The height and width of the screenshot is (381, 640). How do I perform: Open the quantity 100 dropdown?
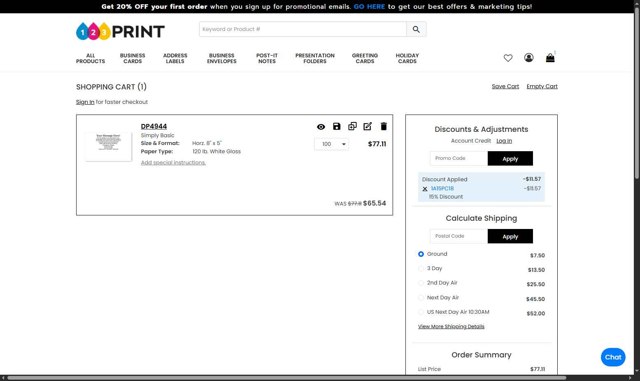(331, 144)
